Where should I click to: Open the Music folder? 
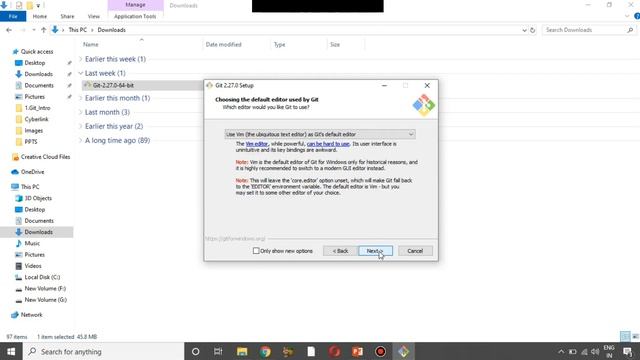[32, 243]
